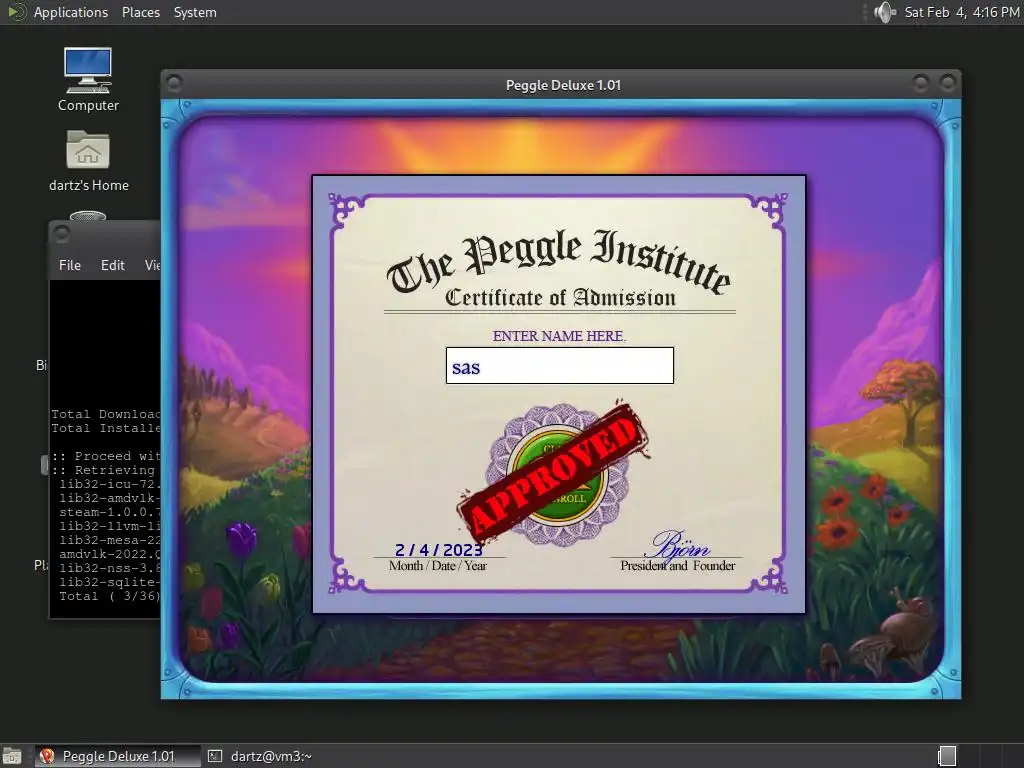Image resolution: width=1024 pixels, height=768 pixels.
Task: Open the Applications menu in the top panel
Action: pyautogui.click(x=71, y=12)
